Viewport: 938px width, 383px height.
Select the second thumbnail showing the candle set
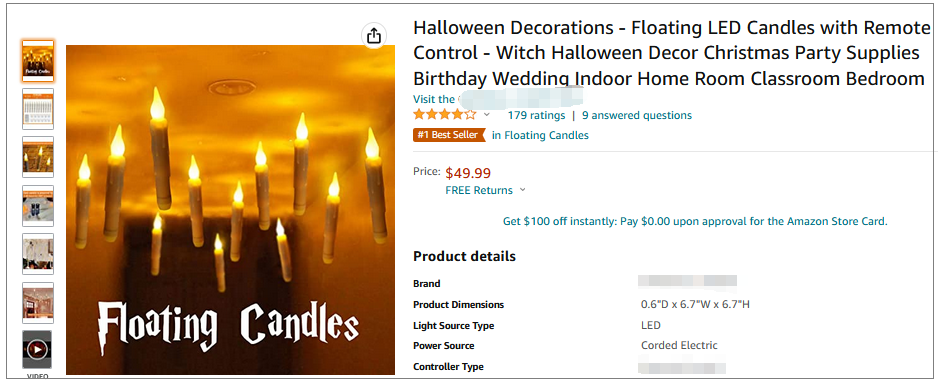point(38,109)
